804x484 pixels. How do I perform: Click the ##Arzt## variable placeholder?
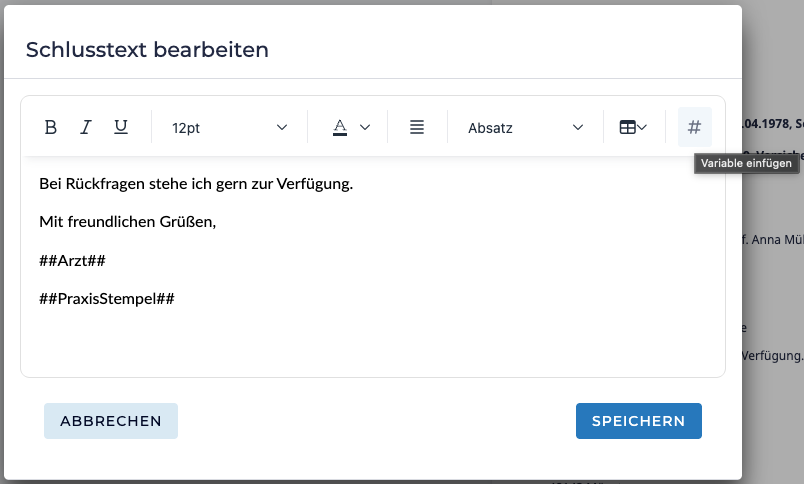pos(72,260)
